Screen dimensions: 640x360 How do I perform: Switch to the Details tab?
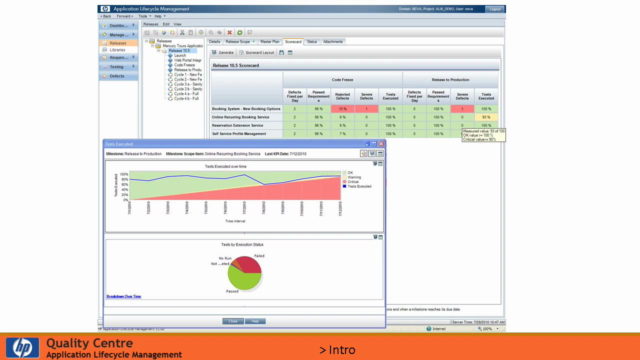point(214,42)
